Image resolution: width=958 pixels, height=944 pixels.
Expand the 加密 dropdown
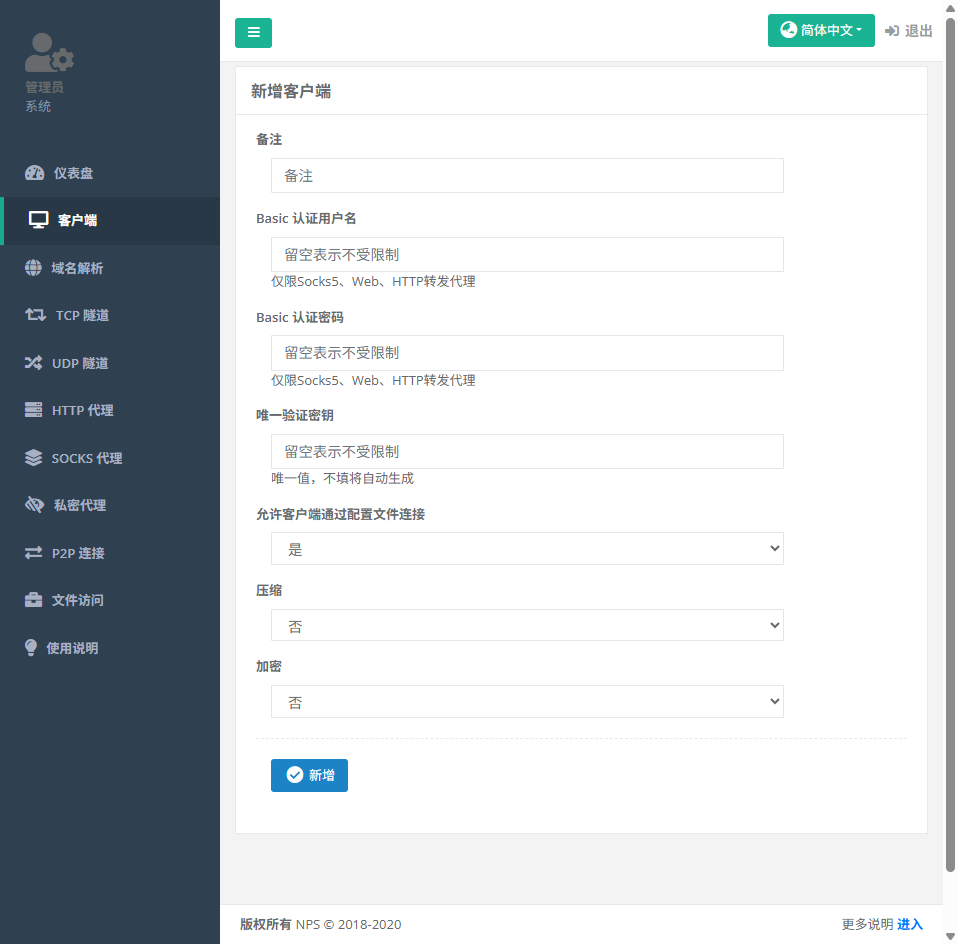click(527, 701)
